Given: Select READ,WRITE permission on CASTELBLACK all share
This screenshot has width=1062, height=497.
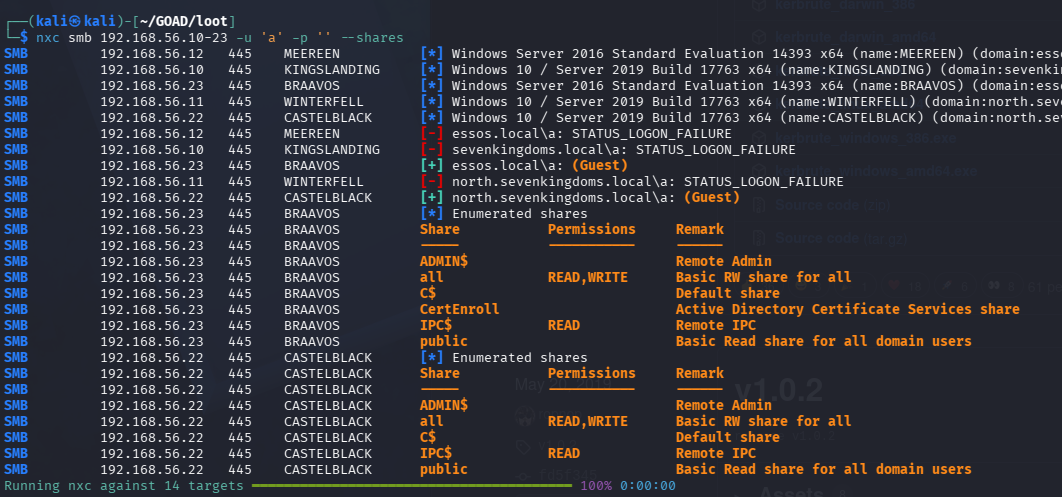Looking at the screenshot, I should tap(587, 421).
